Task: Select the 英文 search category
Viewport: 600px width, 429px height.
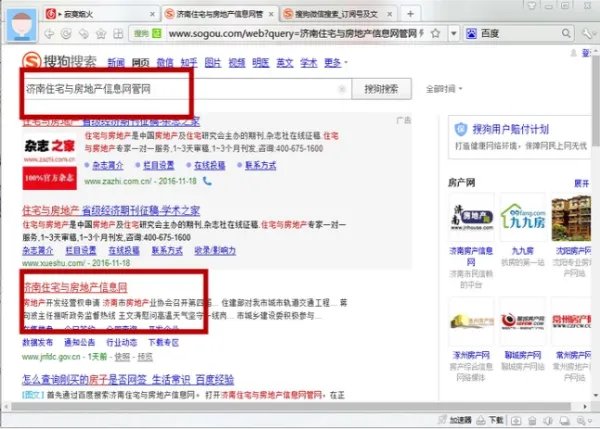Action: 285,63
